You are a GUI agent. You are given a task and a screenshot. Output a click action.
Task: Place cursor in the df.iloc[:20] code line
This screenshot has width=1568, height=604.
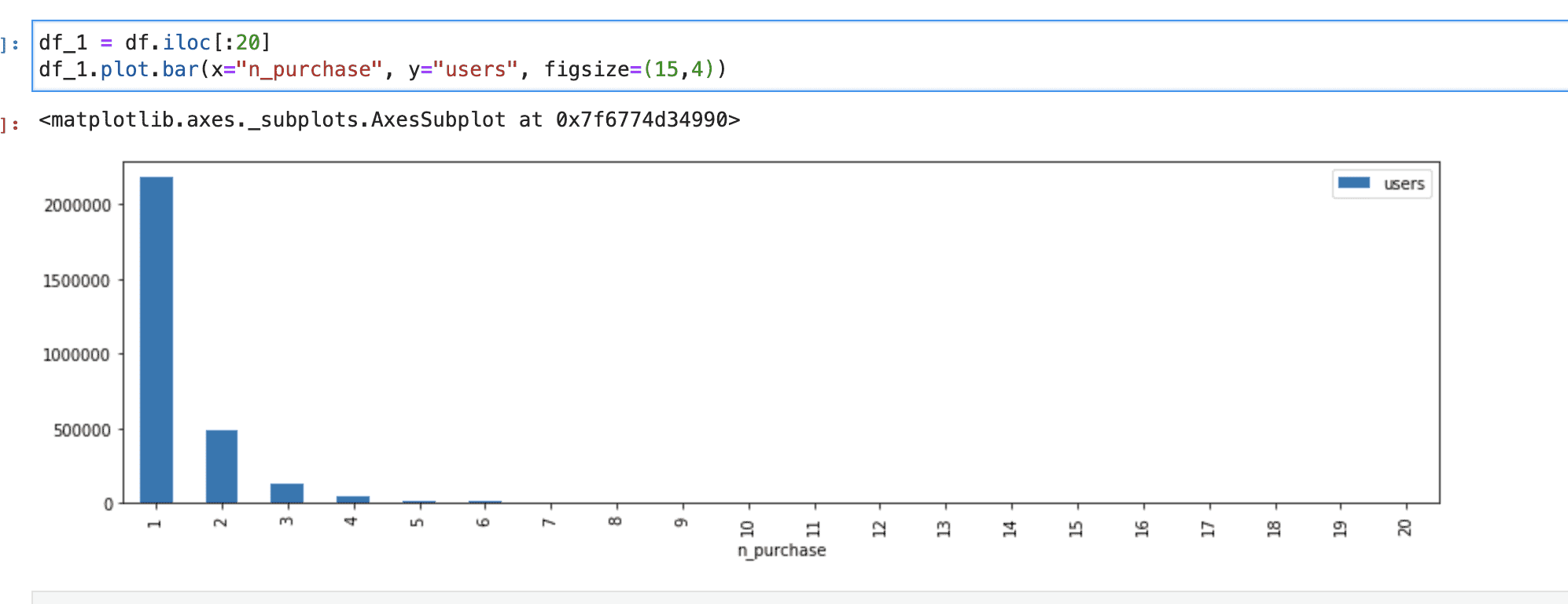154,42
